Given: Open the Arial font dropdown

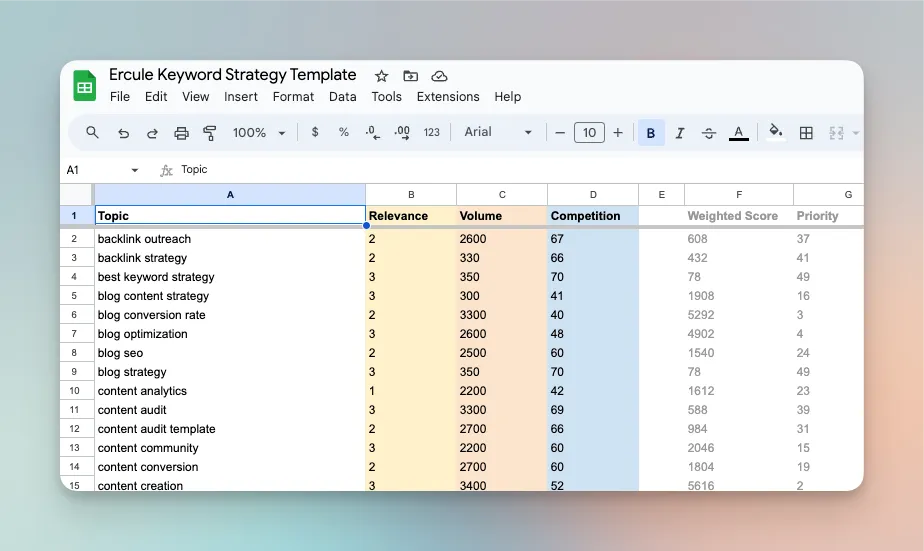Looking at the screenshot, I should point(498,133).
